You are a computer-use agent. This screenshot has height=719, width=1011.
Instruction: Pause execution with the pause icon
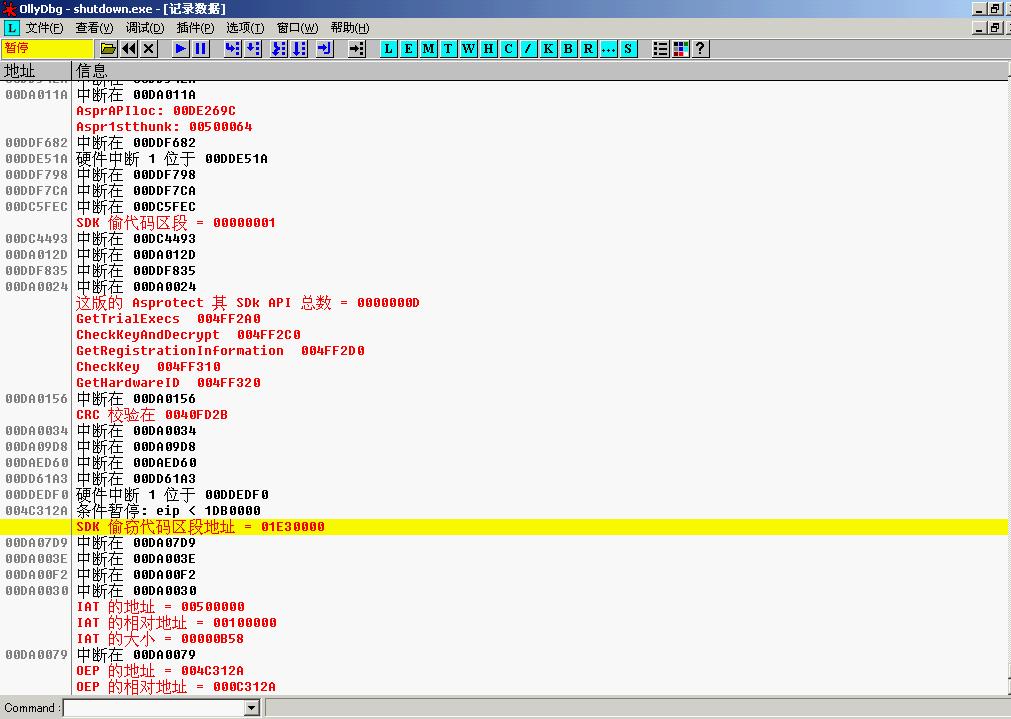click(x=201, y=49)
